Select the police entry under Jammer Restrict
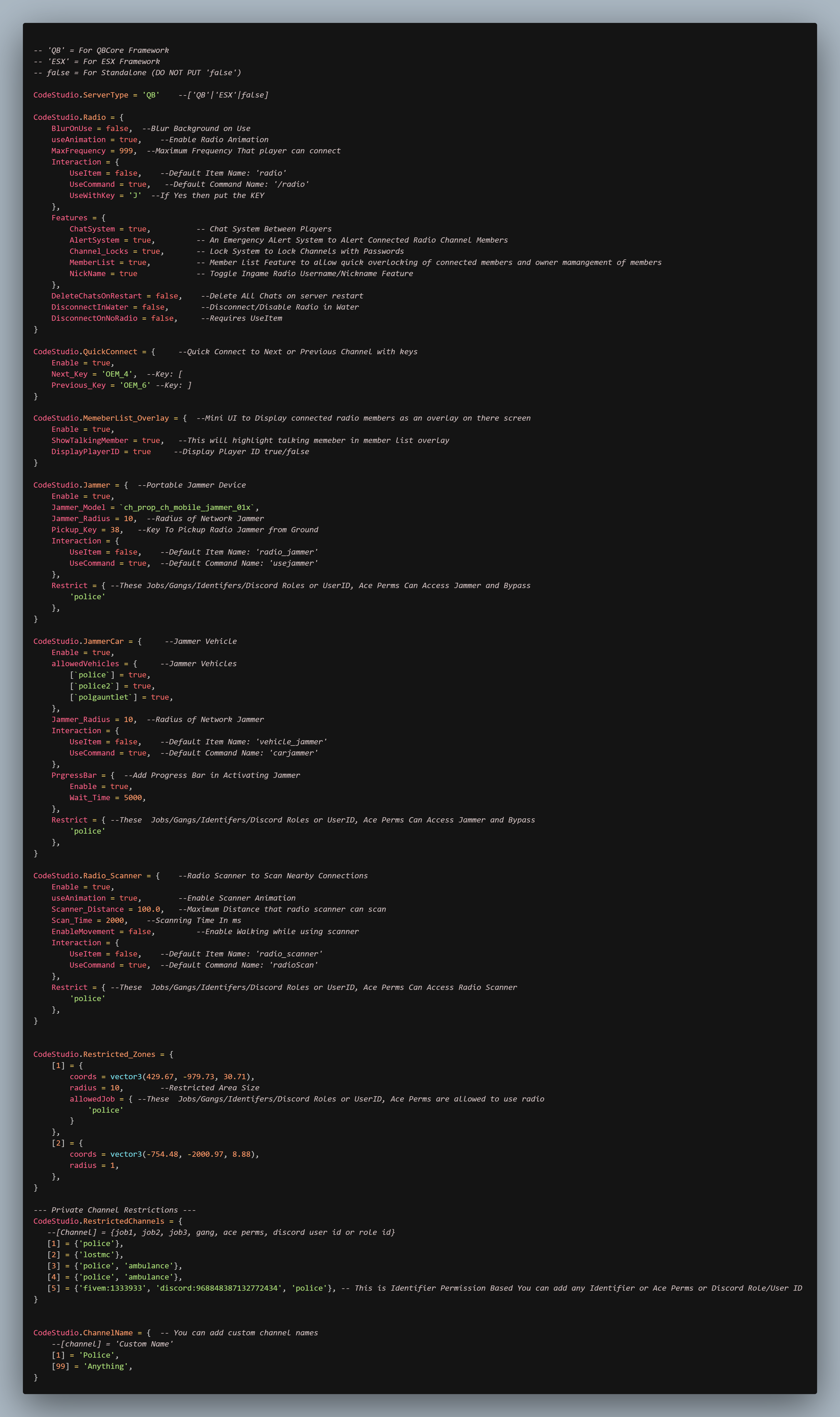 [88, 597]
